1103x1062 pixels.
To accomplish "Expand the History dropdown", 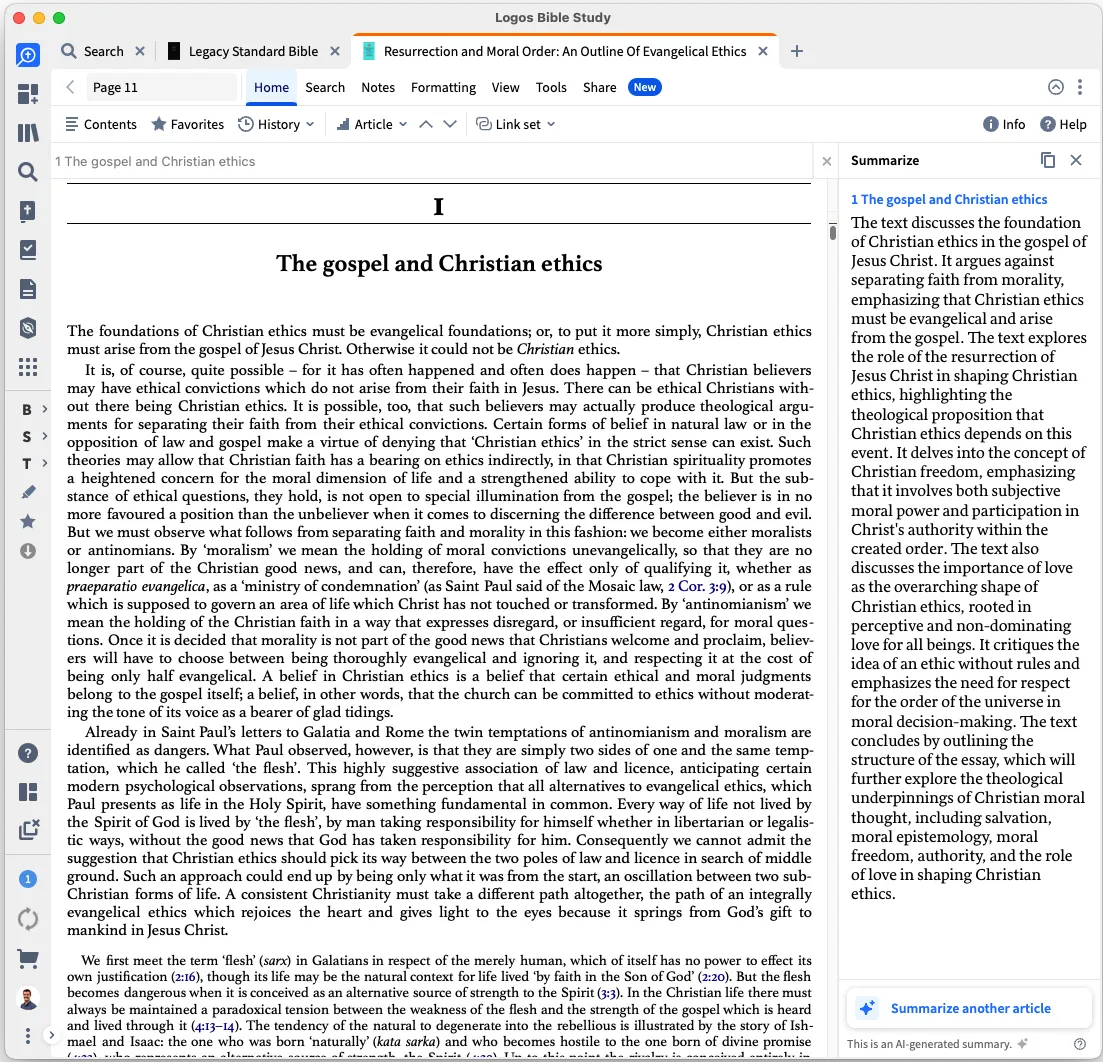I will [x=276, y=124].
